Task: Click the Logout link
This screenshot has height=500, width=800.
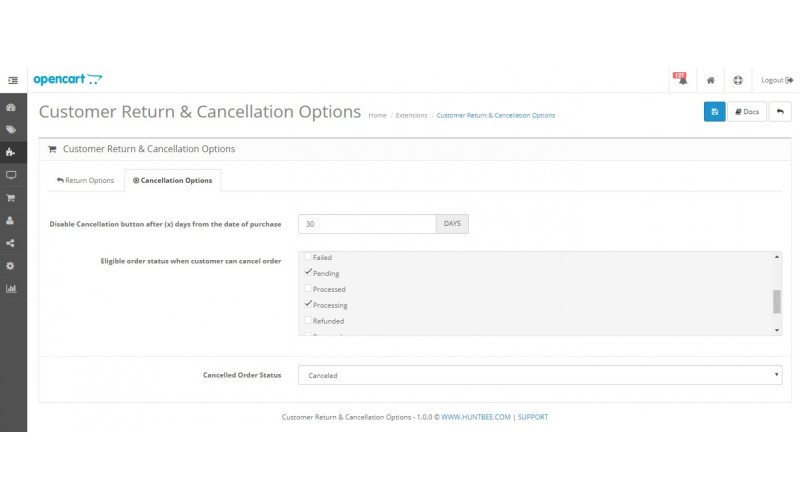Action: [x=776, y=80]
